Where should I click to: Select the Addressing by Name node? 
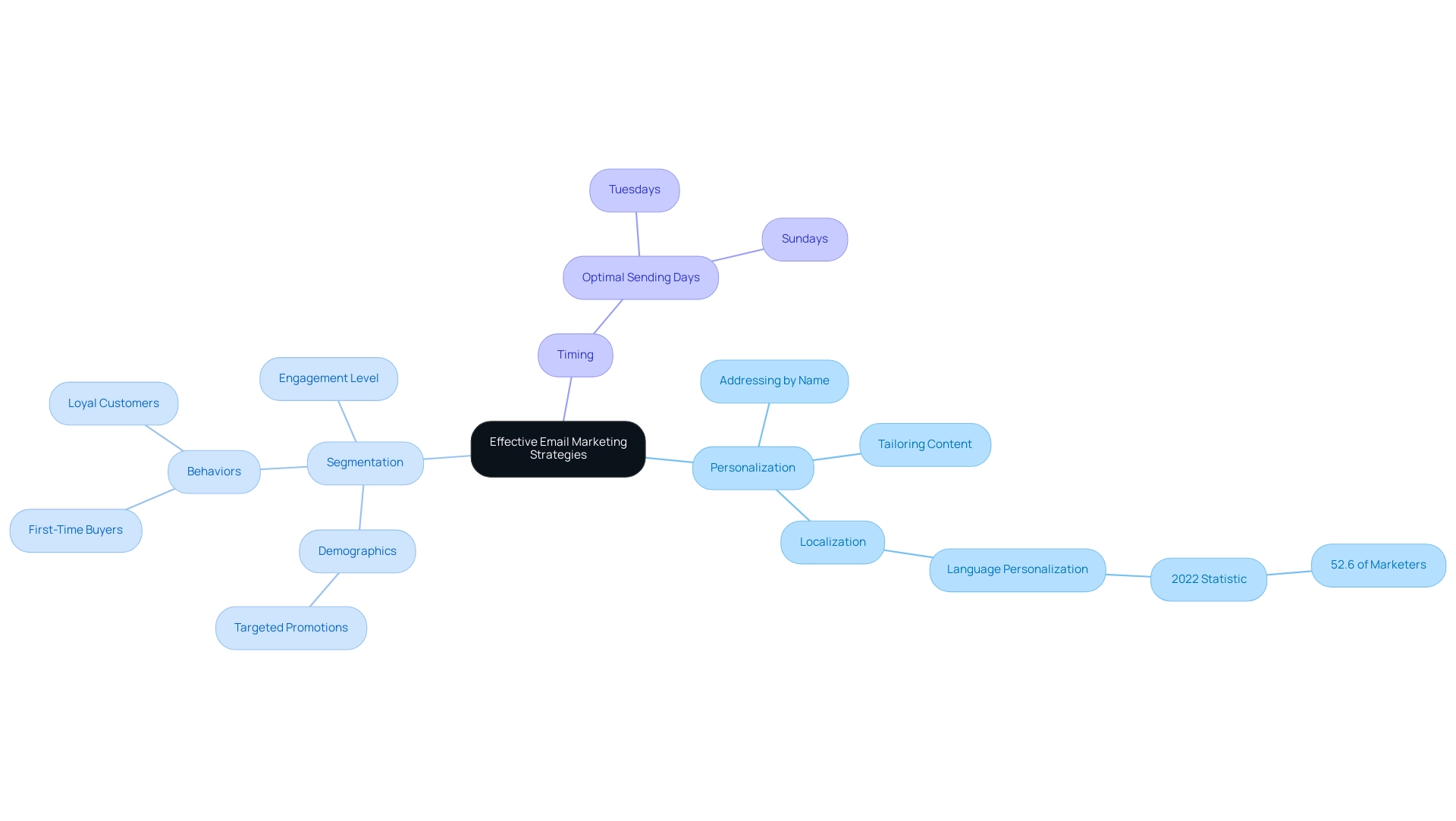pyautogui.click(x=774, y=381)
